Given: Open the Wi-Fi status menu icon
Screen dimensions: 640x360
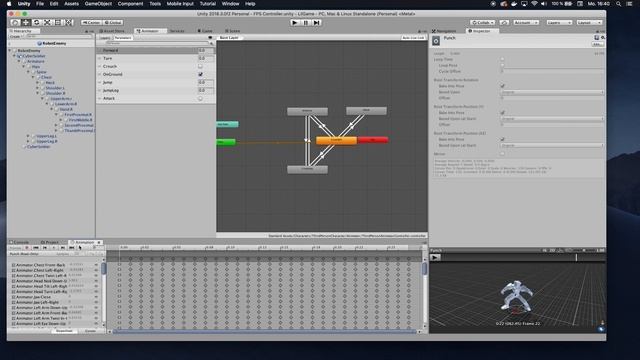Looking at the screenshot, I should (534, 4).
